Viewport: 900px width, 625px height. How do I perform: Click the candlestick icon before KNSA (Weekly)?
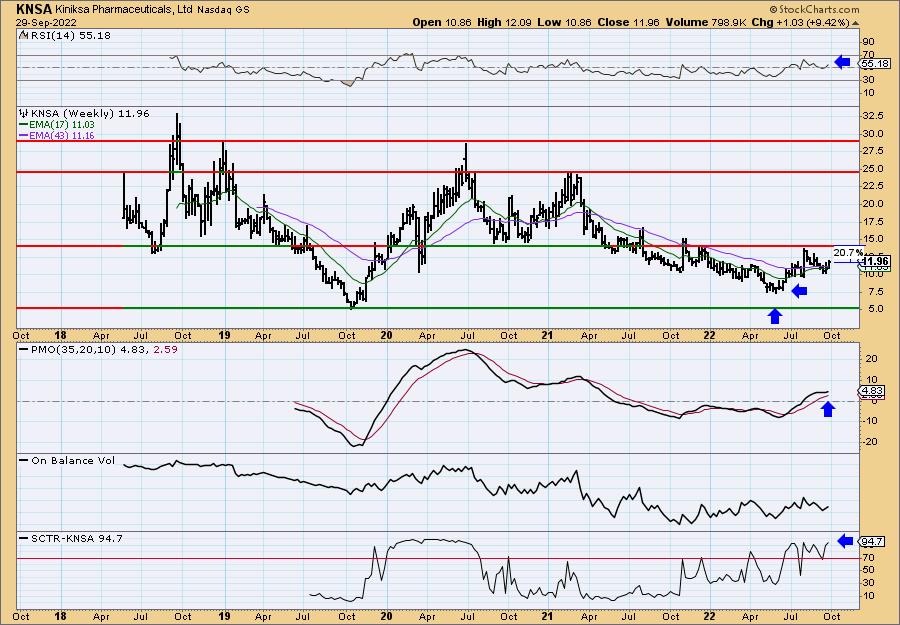[24, 114]
